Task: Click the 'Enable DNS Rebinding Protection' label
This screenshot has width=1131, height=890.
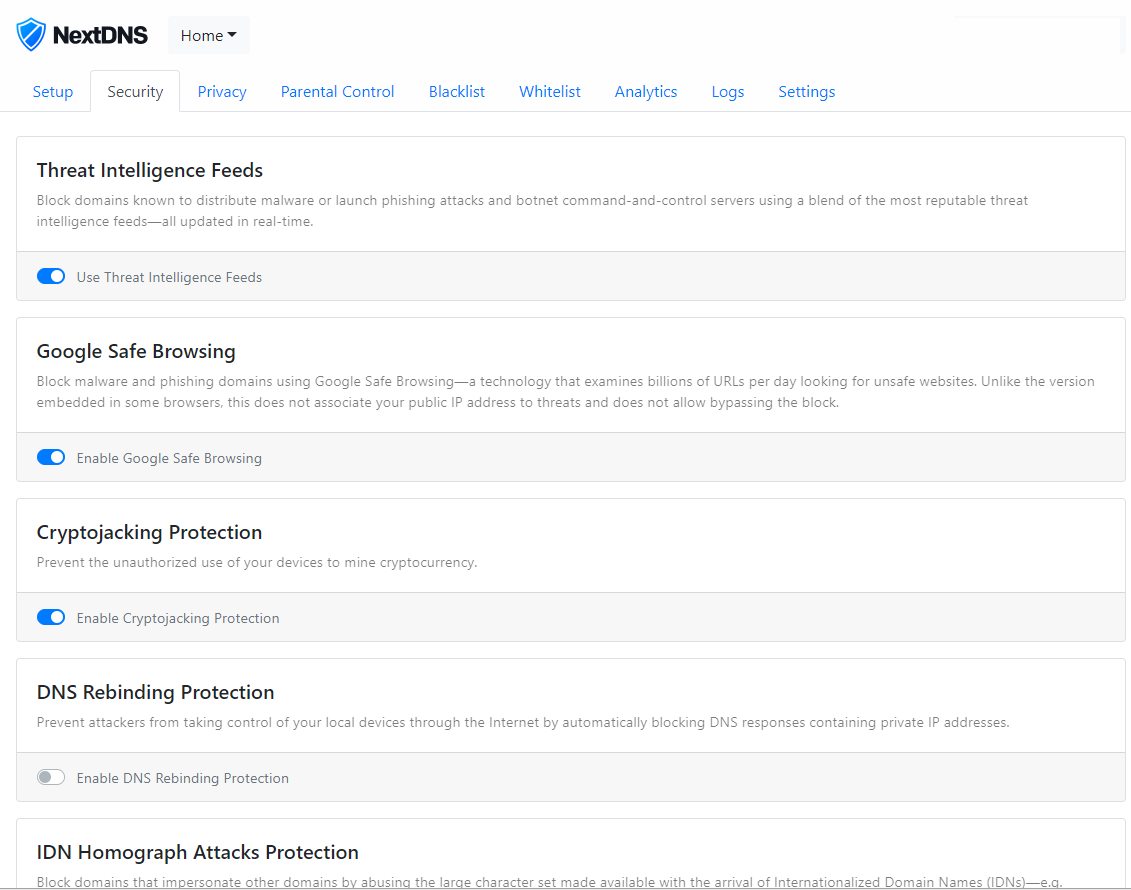Action: 182,778
